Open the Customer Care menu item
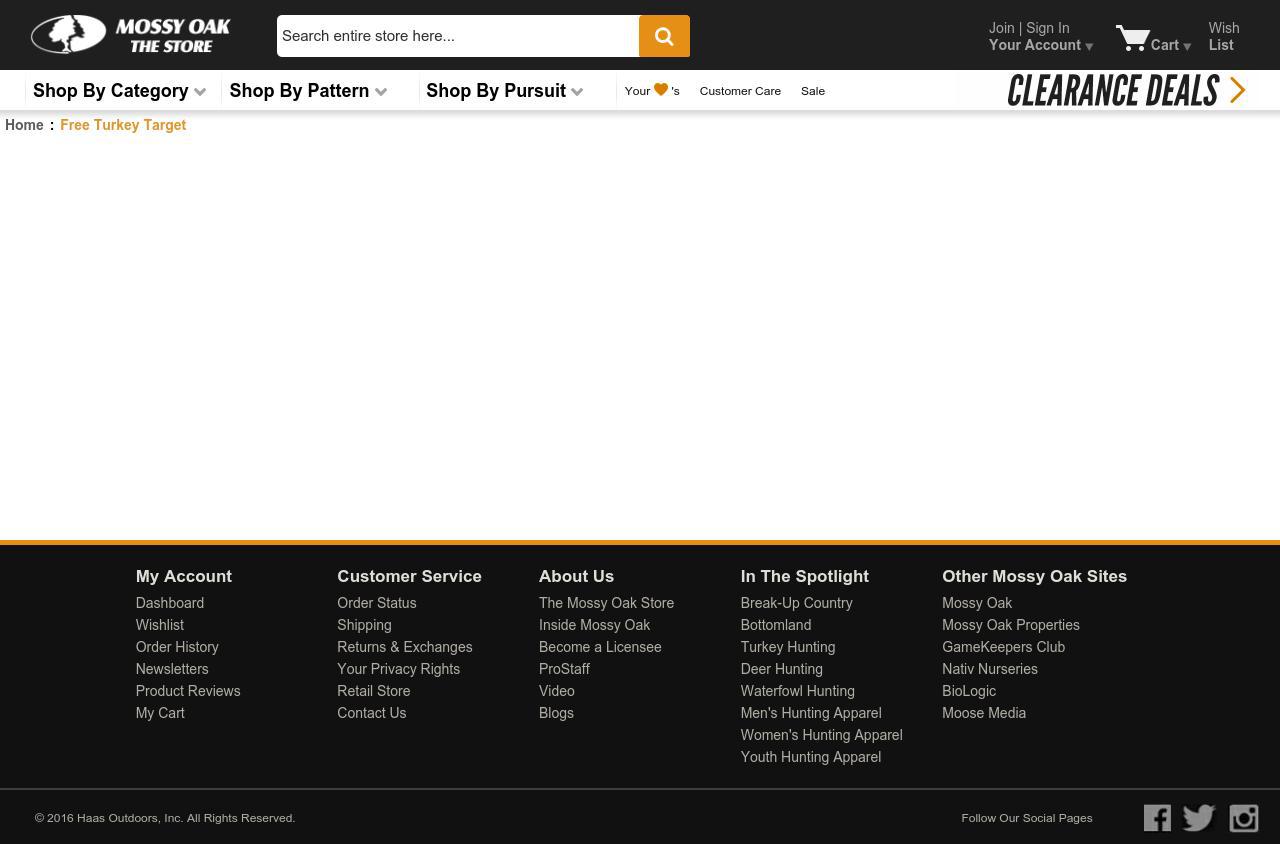Image resolution: width=1280 pixels, height=844 pixels. pyautogui.click(x=740, y=91)
